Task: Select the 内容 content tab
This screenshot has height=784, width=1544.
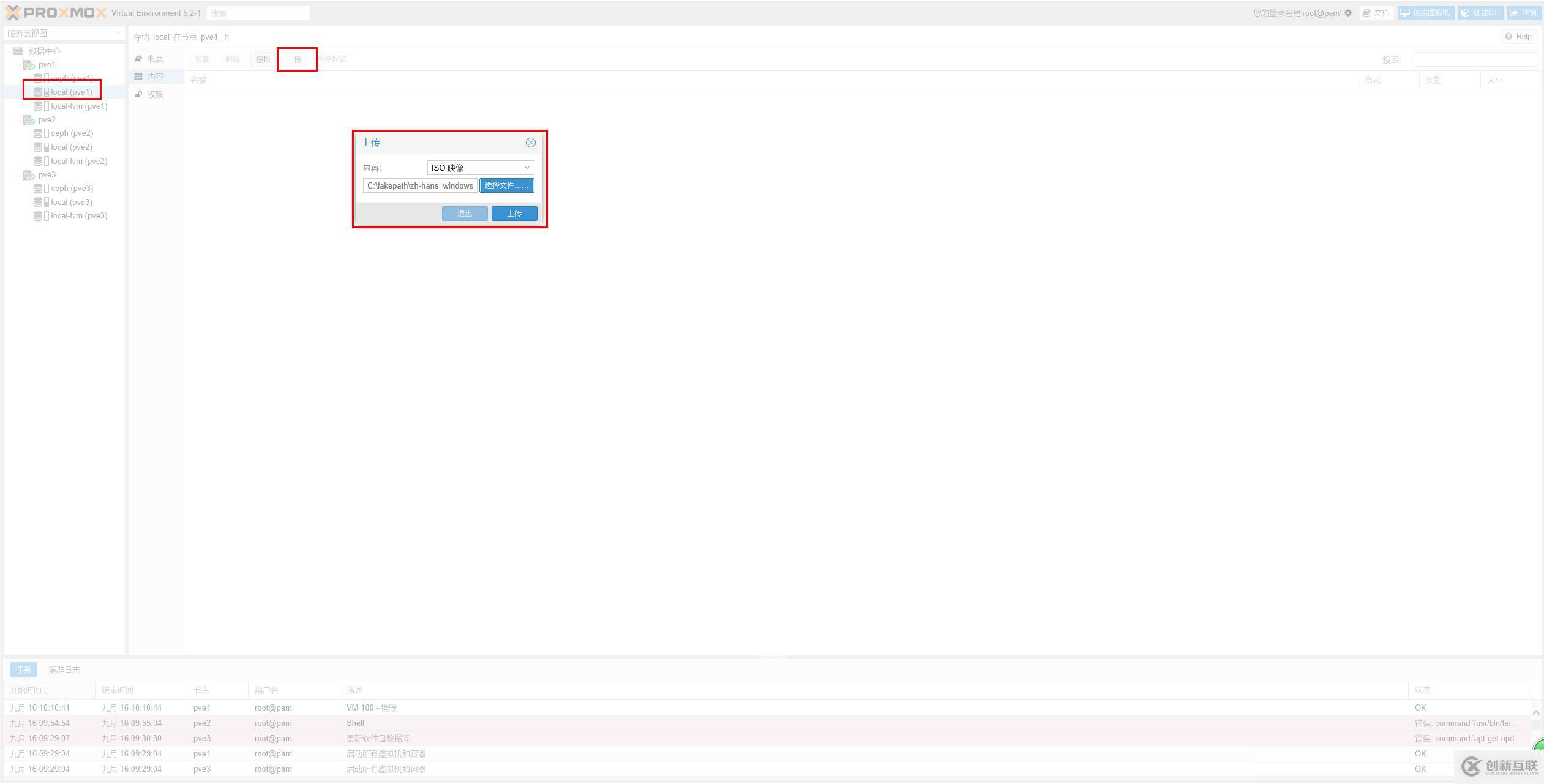Action: pyautogui.click(x=155, y=77)
